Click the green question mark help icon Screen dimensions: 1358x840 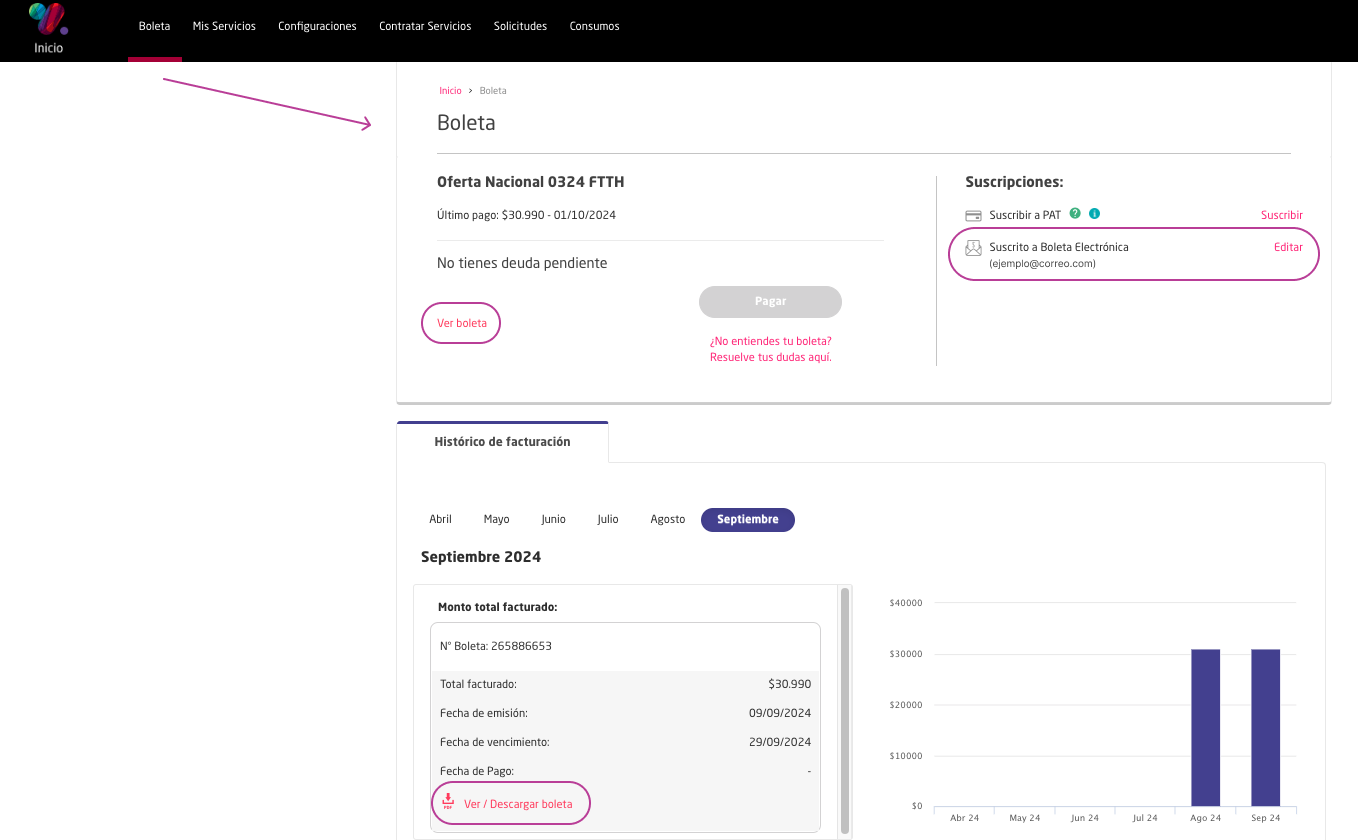(1075, 214)
